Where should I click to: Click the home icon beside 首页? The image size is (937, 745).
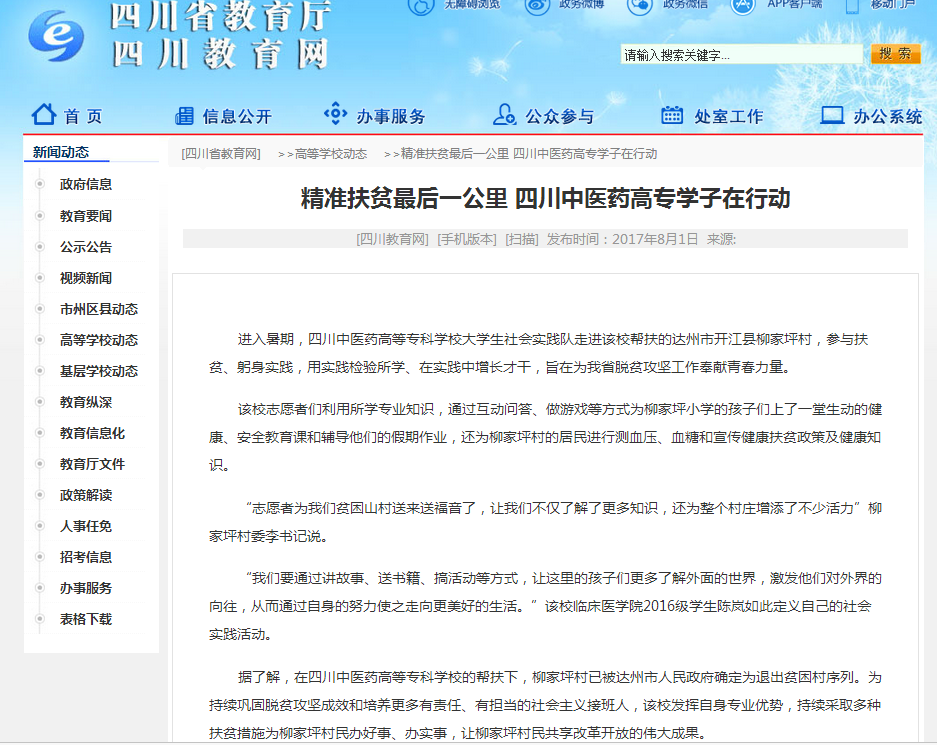tap(43, 115)
